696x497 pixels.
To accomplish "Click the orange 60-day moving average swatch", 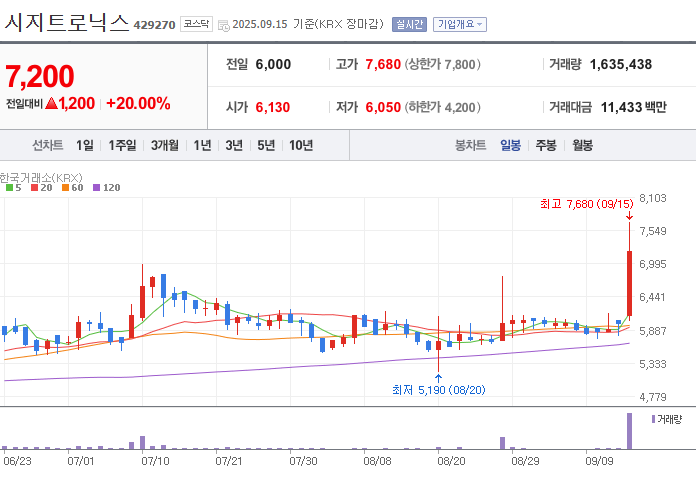I will pyautogui.click(x=65, y=188).
